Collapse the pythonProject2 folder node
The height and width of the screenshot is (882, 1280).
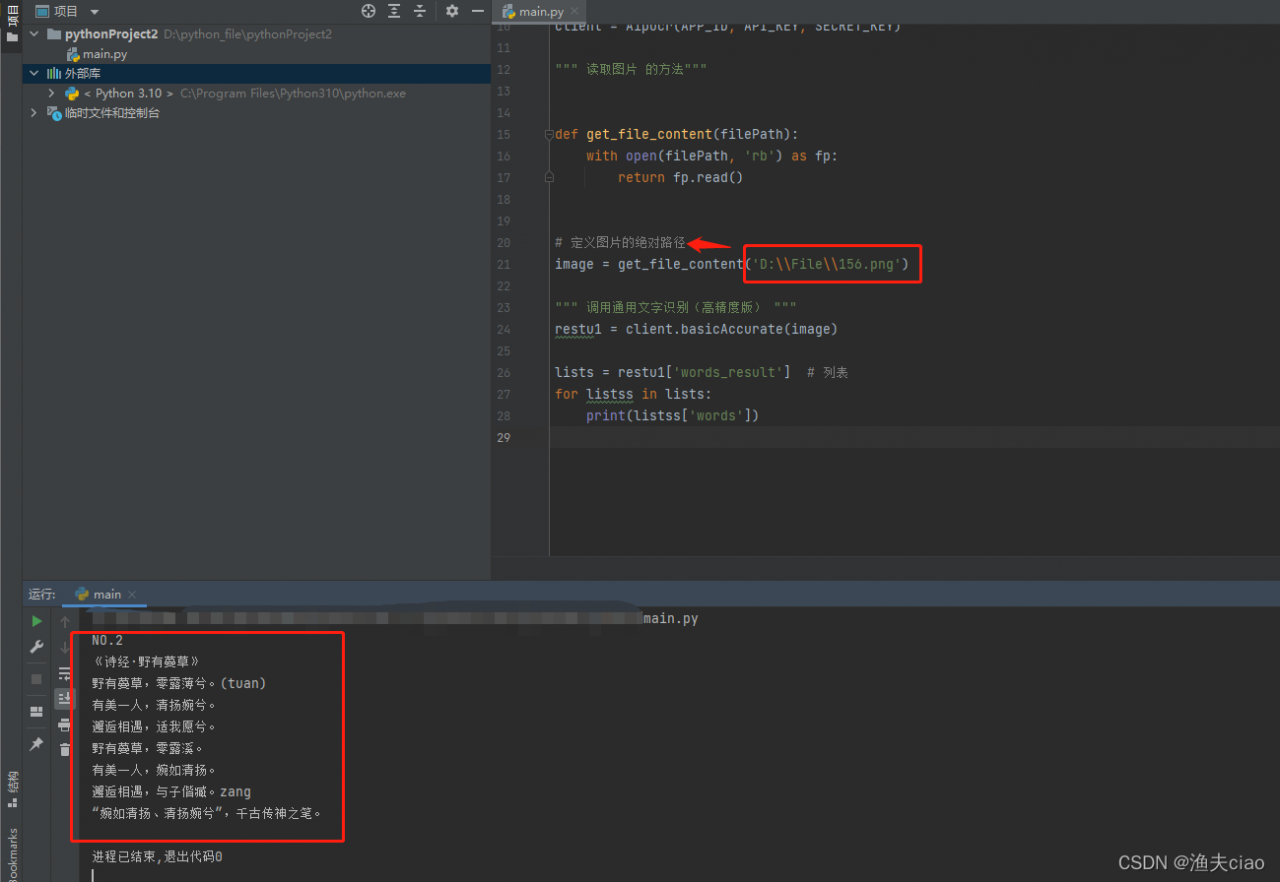coord(35,34)
